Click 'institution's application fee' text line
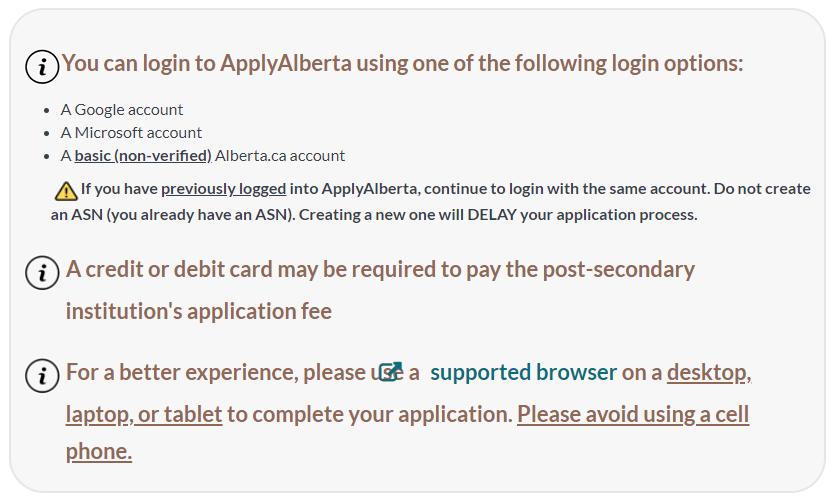Screen dimensions: 835x499 click(x=199, y=312)
